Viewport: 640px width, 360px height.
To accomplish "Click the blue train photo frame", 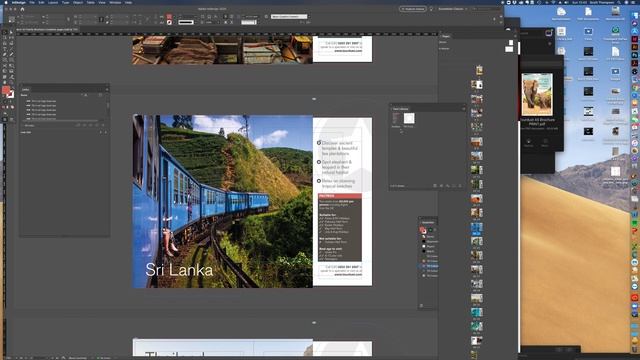I will (222, 201).
